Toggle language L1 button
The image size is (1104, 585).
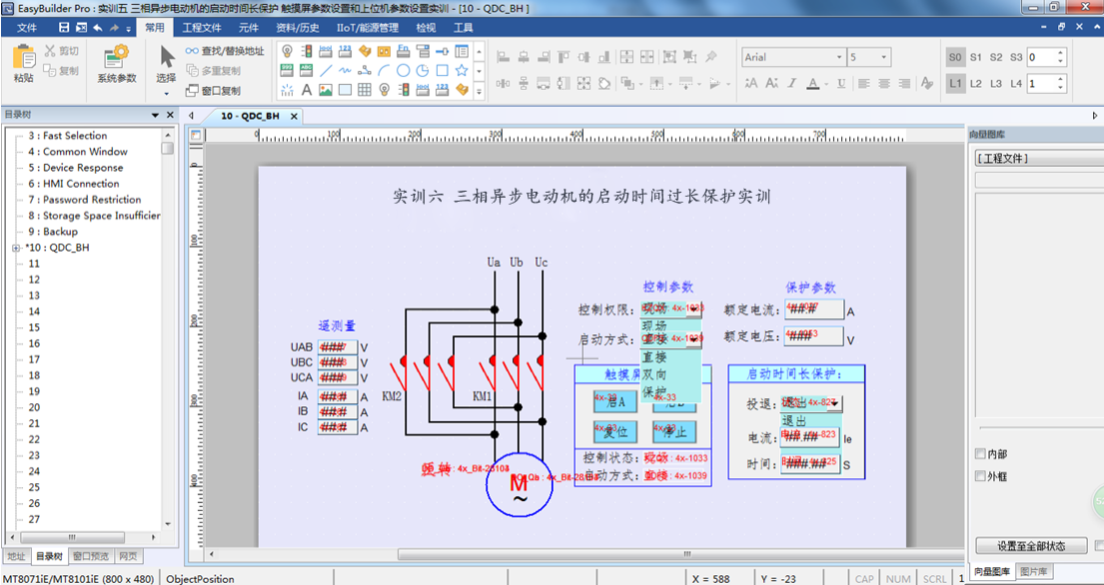click(x=955, y=83)
